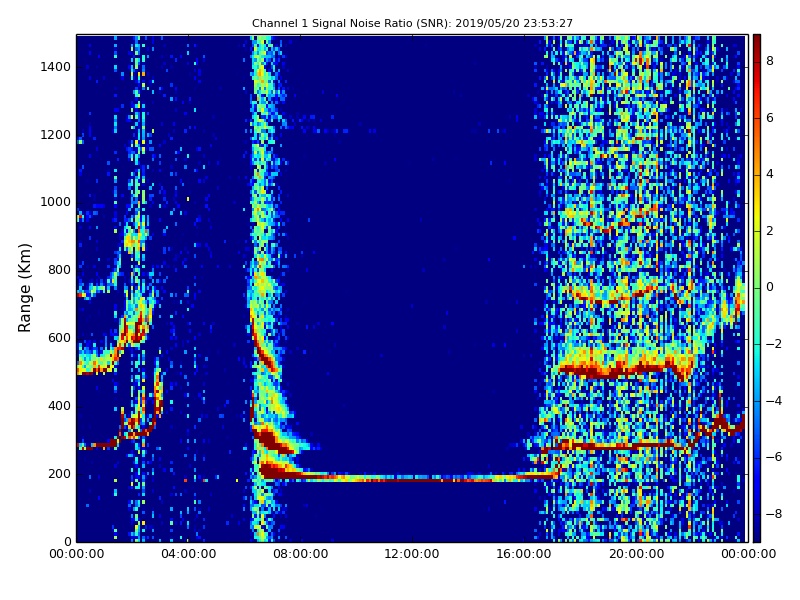Viewport: 800px width, 600px height.
Task: Click the 200 tick on Range axis
Action: [x=59, y=473]
